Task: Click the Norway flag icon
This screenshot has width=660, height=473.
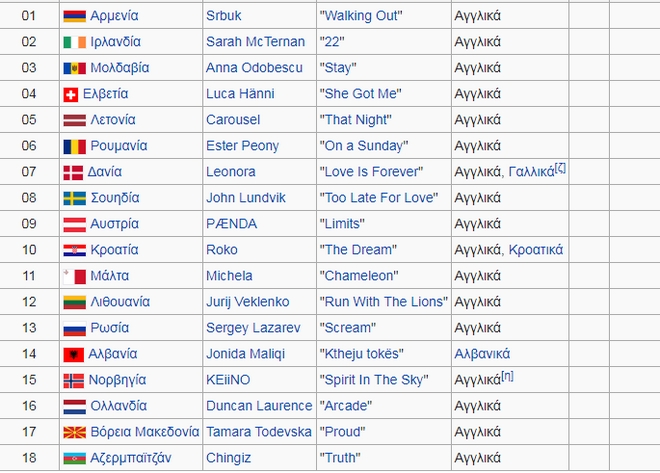Action: tap(73, 380)
